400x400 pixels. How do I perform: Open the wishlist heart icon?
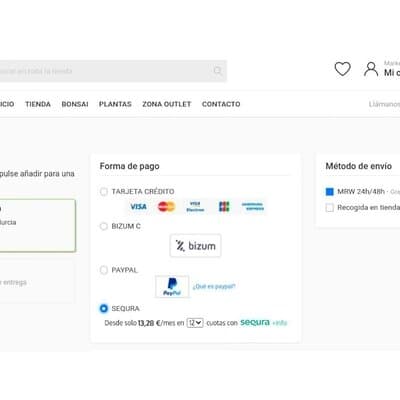click(x=342, y=69)
